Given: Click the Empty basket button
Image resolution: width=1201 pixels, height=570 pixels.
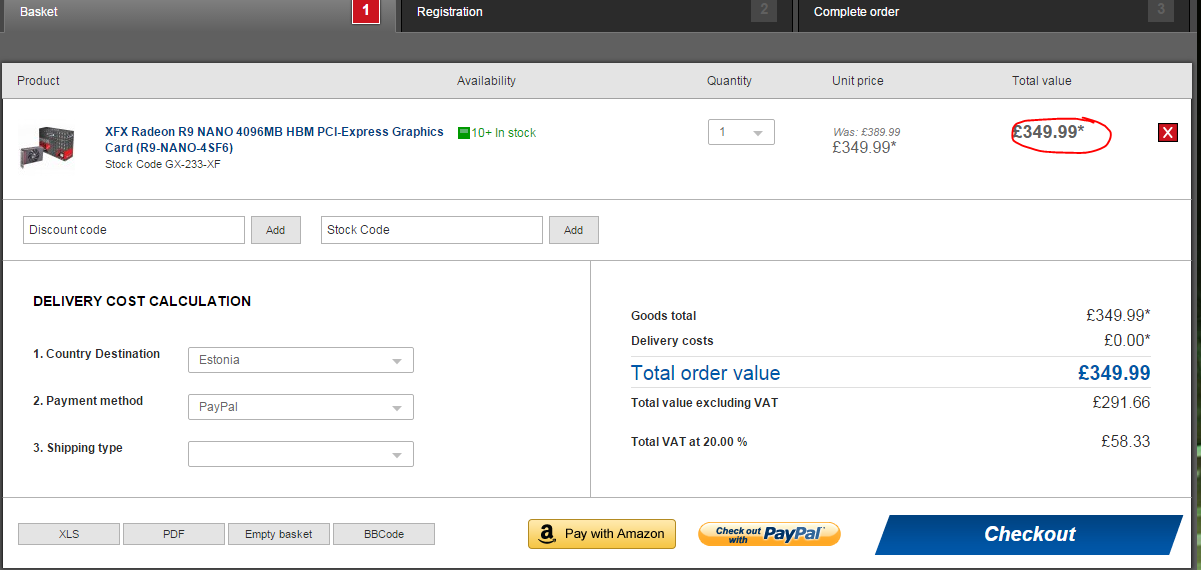Looking at the screenshot, I should click(279, 534).
